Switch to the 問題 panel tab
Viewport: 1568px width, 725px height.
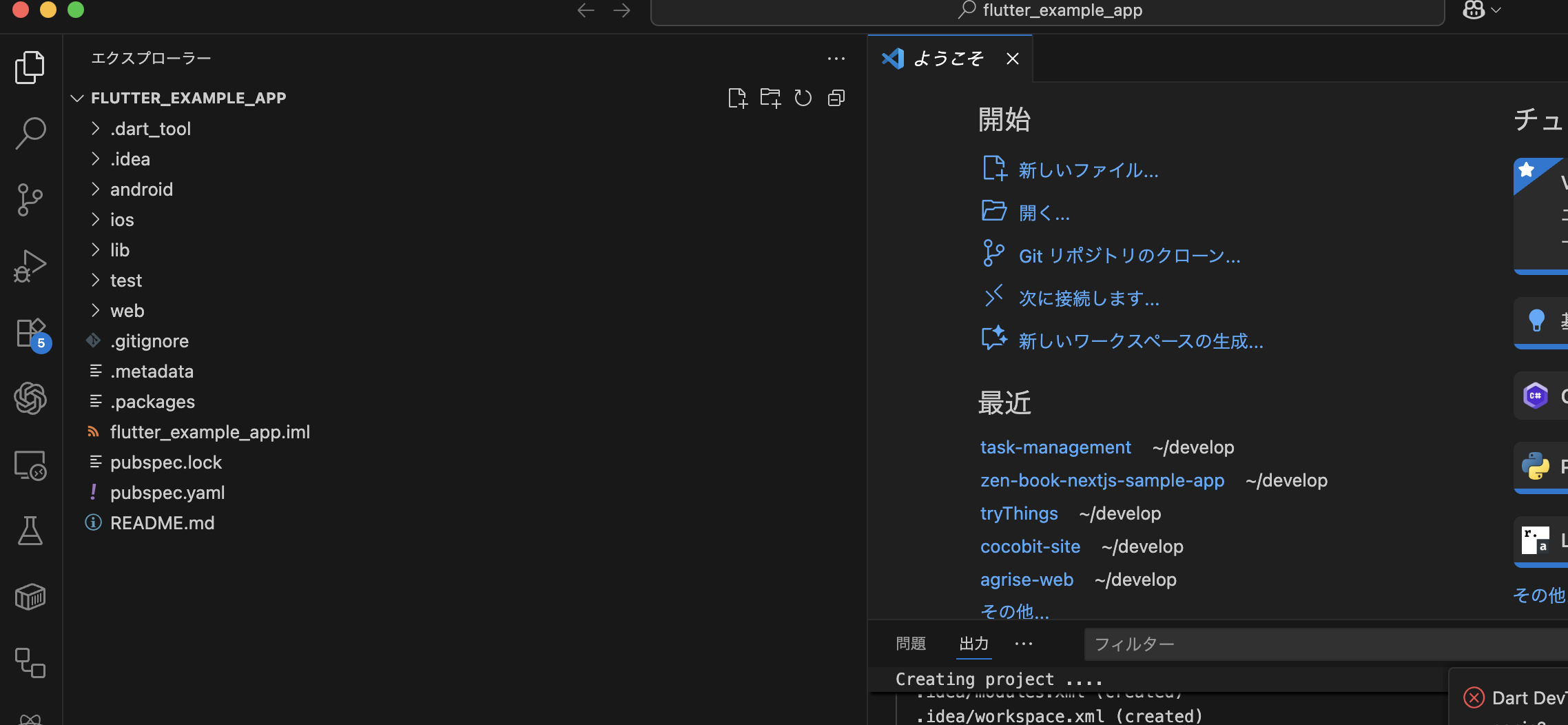pos(911,643)
